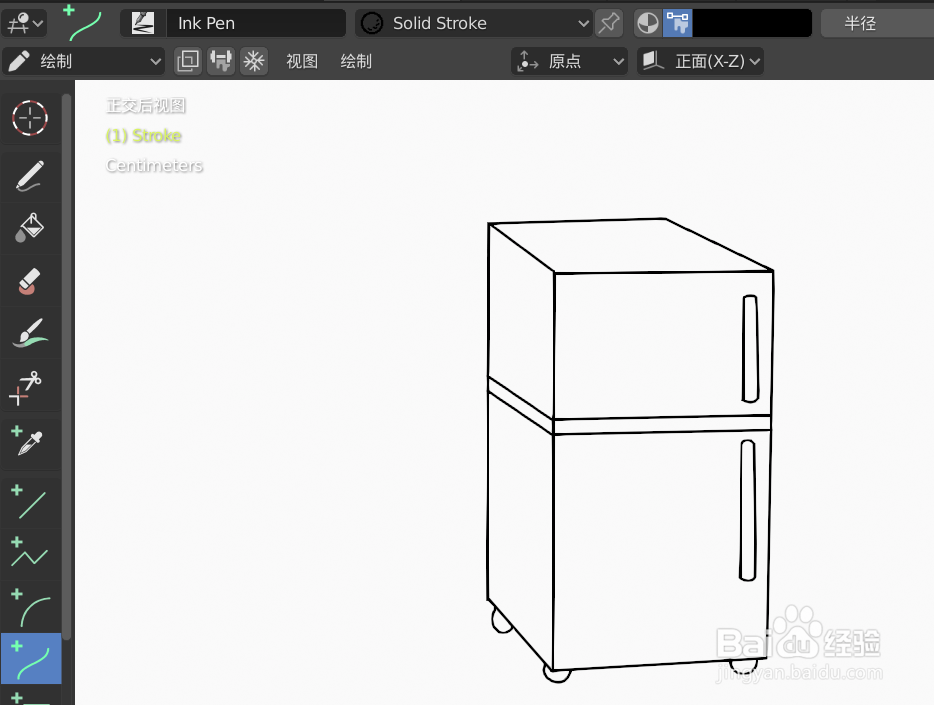Open the 绘制 mode dropdown
The width and height of the screenshot is (934, 705).
point(83,61)
